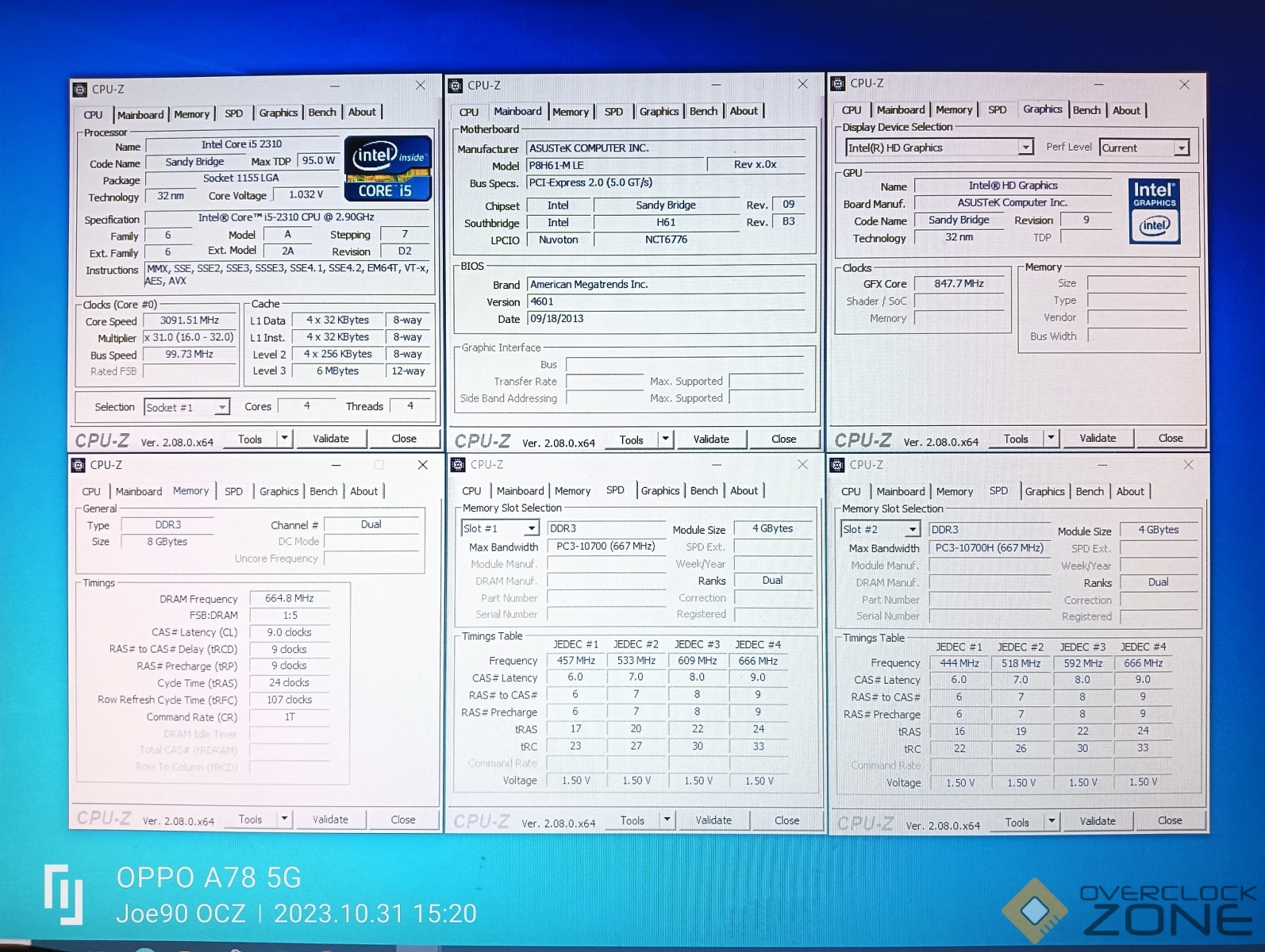The image size is (1265, 952).
Task: Click the Close button in the Intel HD Graphics window
Action: tap(1171, 438)
